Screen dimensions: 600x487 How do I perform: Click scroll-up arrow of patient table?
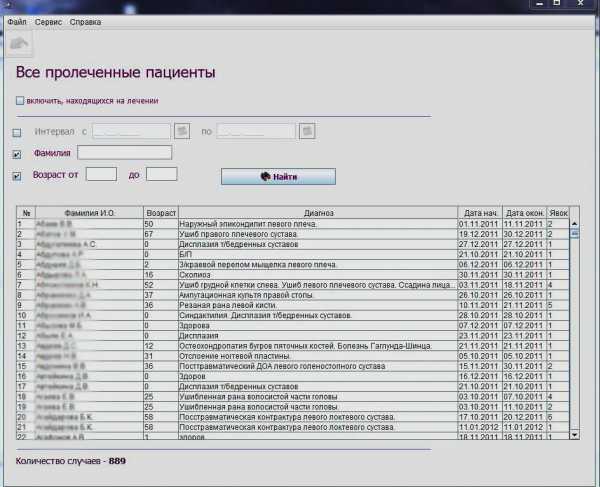pos(574,224)
